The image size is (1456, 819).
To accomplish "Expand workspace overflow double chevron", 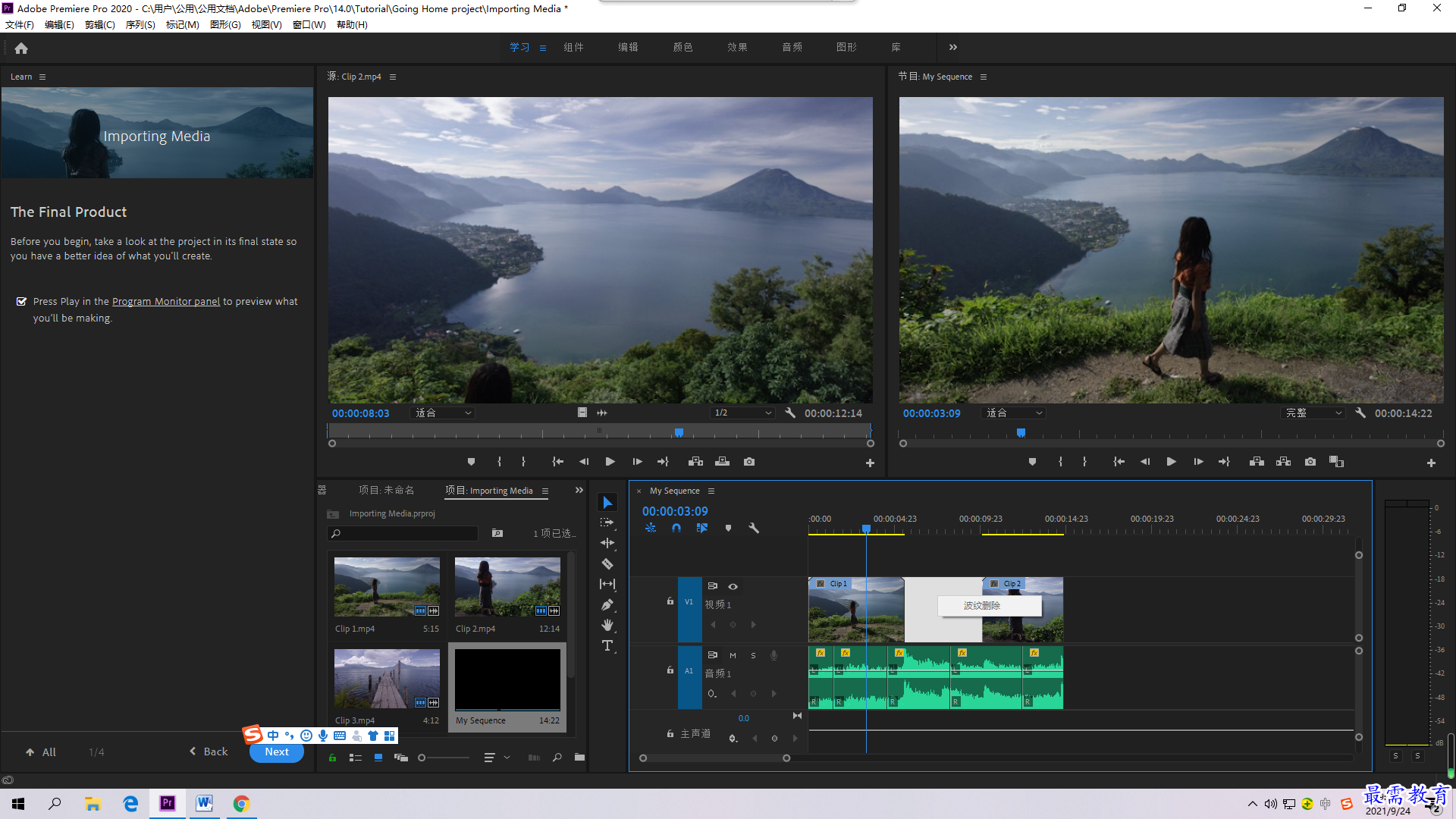I will pyautogui.click(x=953, y=47).
